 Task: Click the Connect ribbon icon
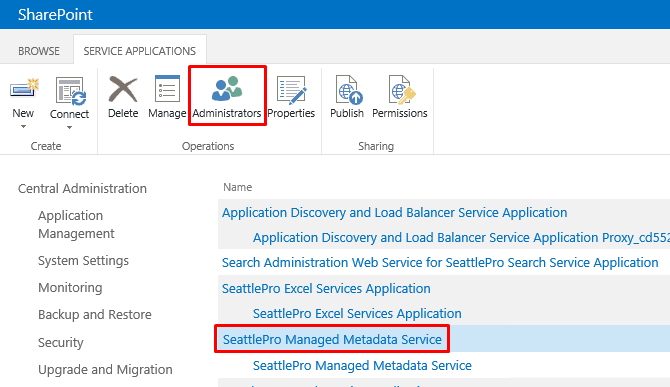coord(70,91)
